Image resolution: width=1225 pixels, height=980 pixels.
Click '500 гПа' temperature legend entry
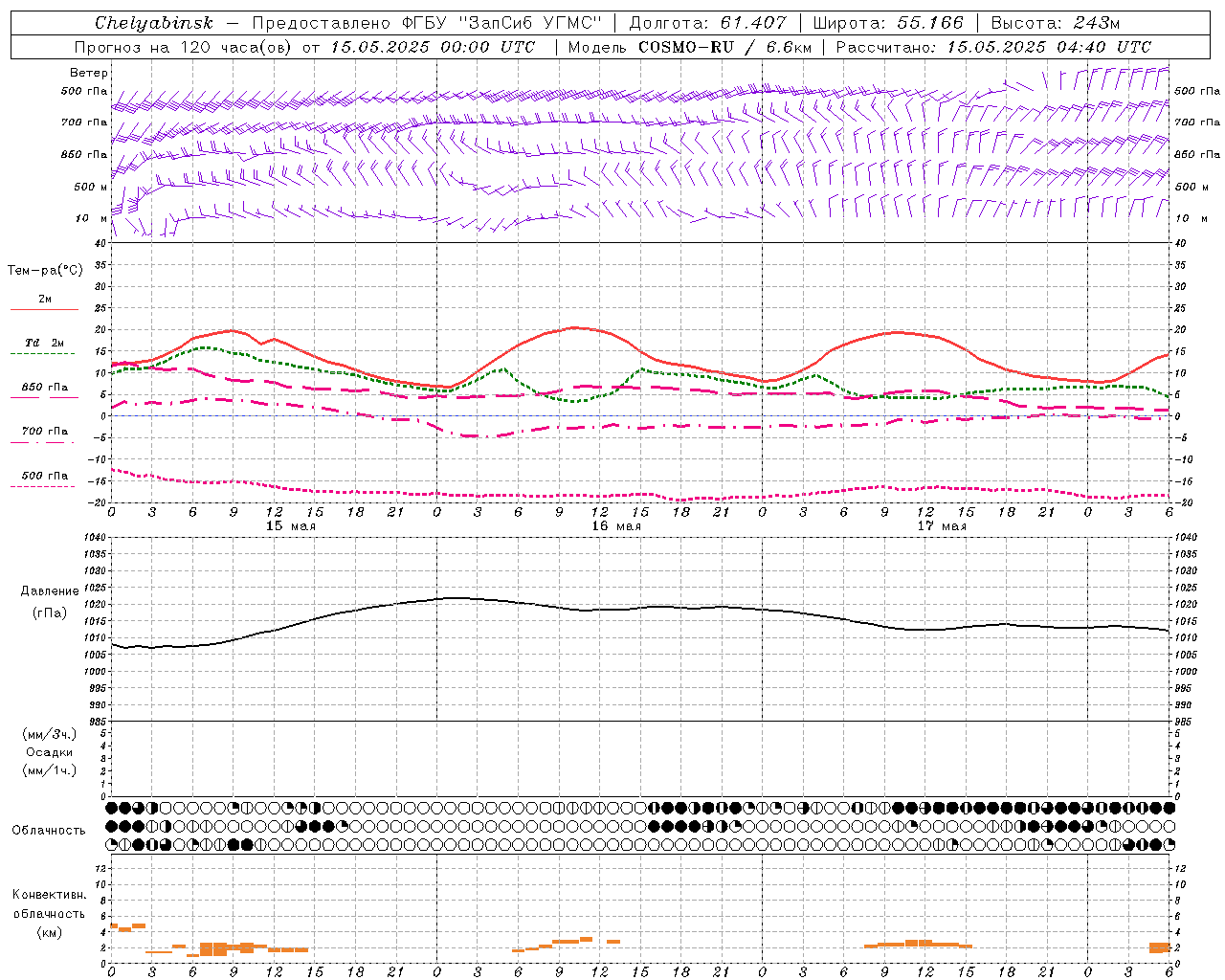tap(45, 476)
